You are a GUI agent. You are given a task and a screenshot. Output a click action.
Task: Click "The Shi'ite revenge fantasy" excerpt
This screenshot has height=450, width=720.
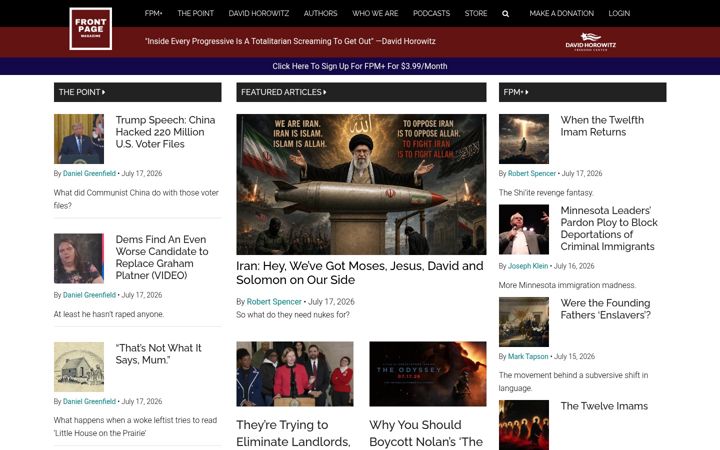click(x=546, y=193)
